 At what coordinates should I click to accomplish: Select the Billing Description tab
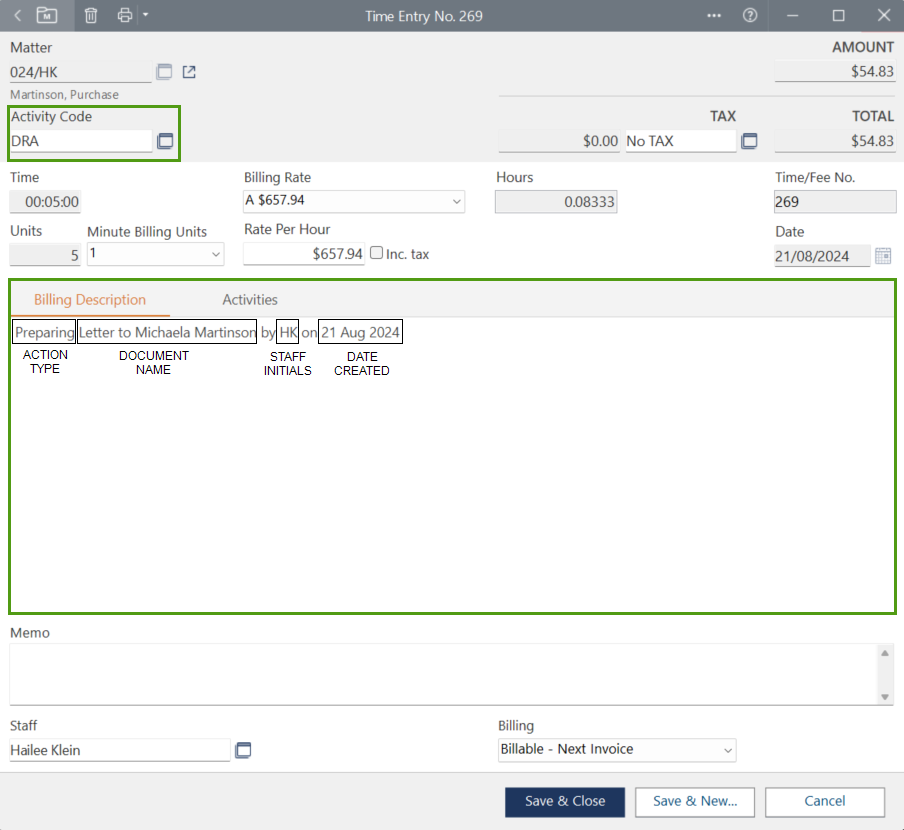tap(90, 300)
